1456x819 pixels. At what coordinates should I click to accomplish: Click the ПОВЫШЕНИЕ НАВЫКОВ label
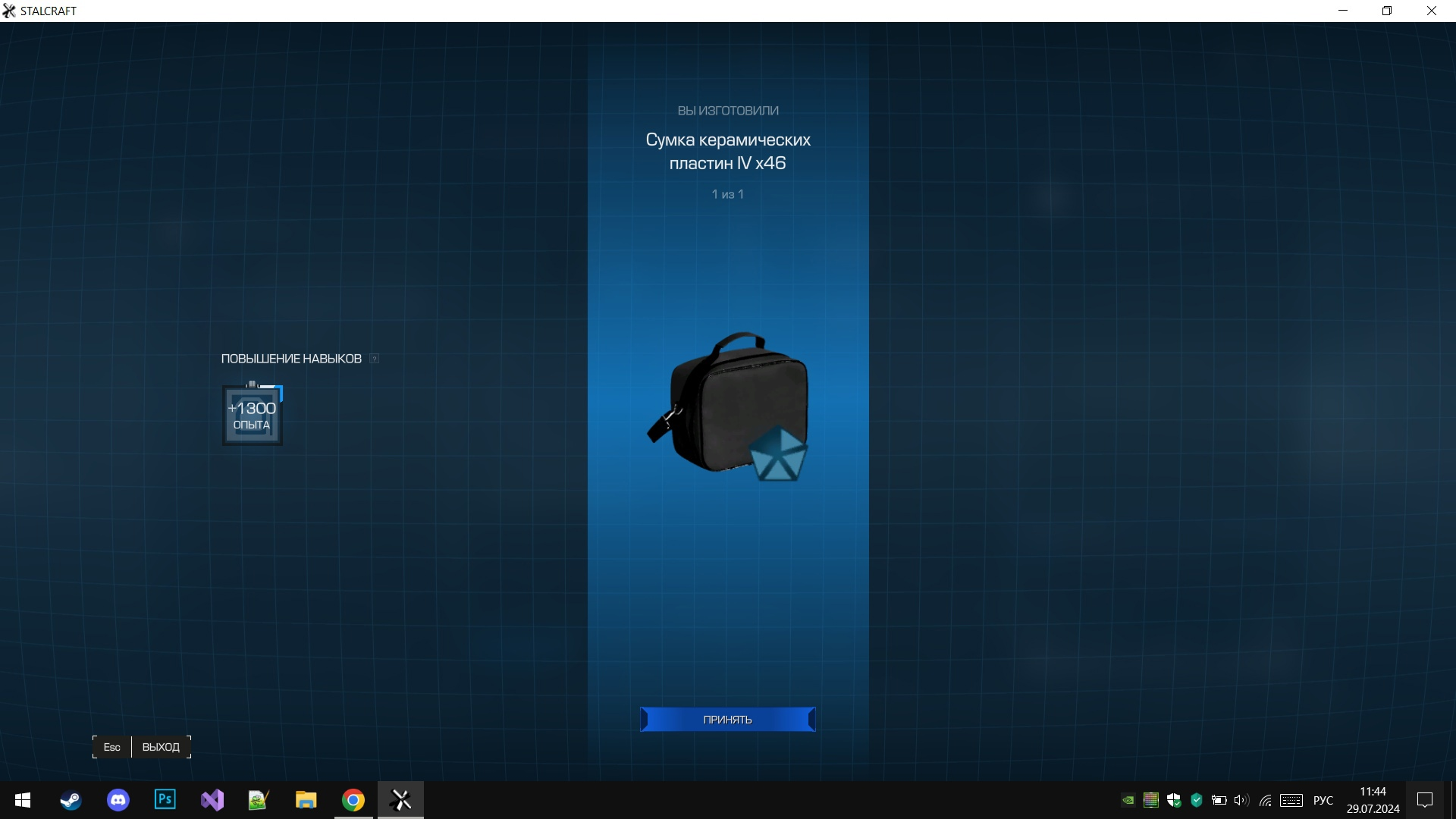291,359
